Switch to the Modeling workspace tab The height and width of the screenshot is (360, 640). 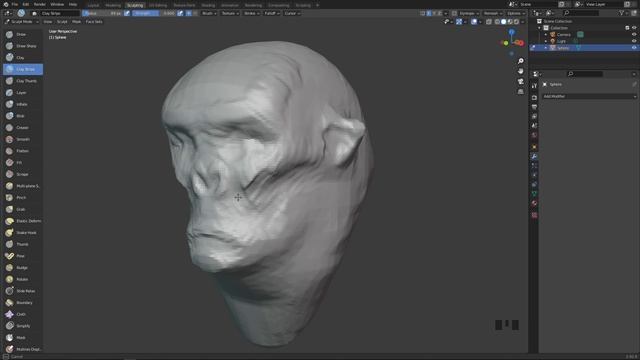(x=113, y=5)
